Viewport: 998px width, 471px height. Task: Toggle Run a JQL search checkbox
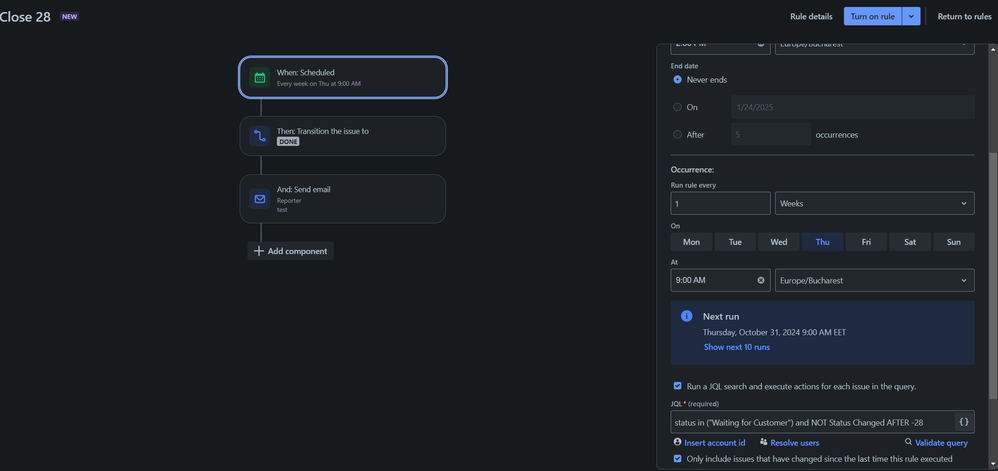677,386
